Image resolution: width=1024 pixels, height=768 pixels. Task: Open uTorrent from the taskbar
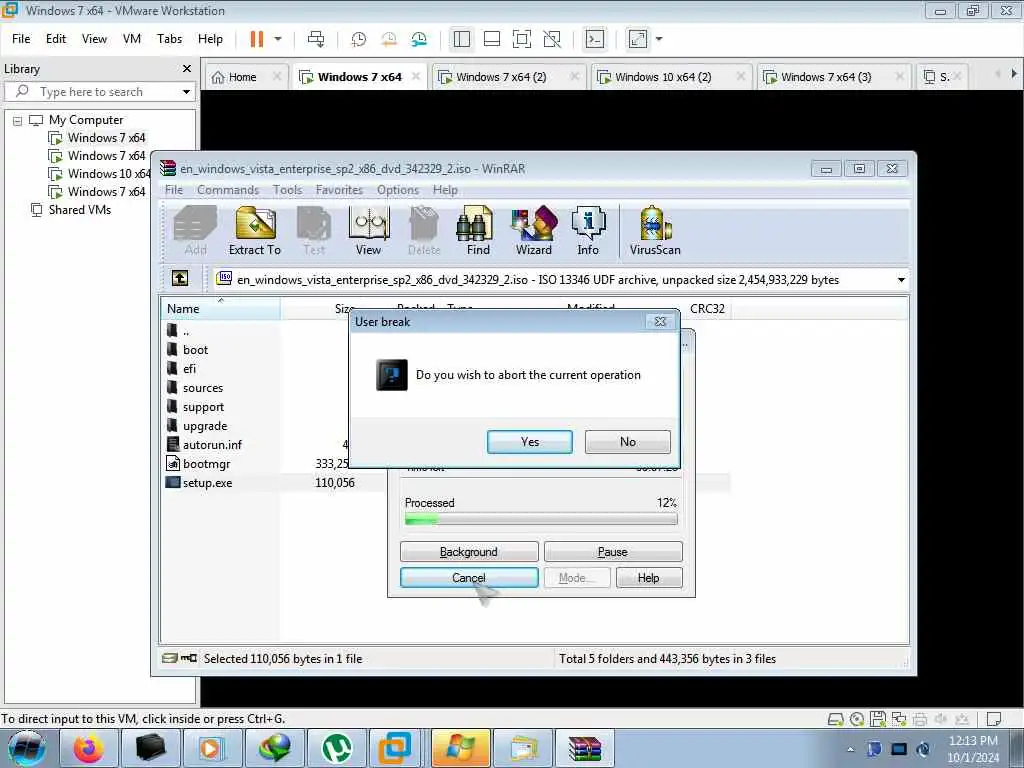tap(337, 748)
